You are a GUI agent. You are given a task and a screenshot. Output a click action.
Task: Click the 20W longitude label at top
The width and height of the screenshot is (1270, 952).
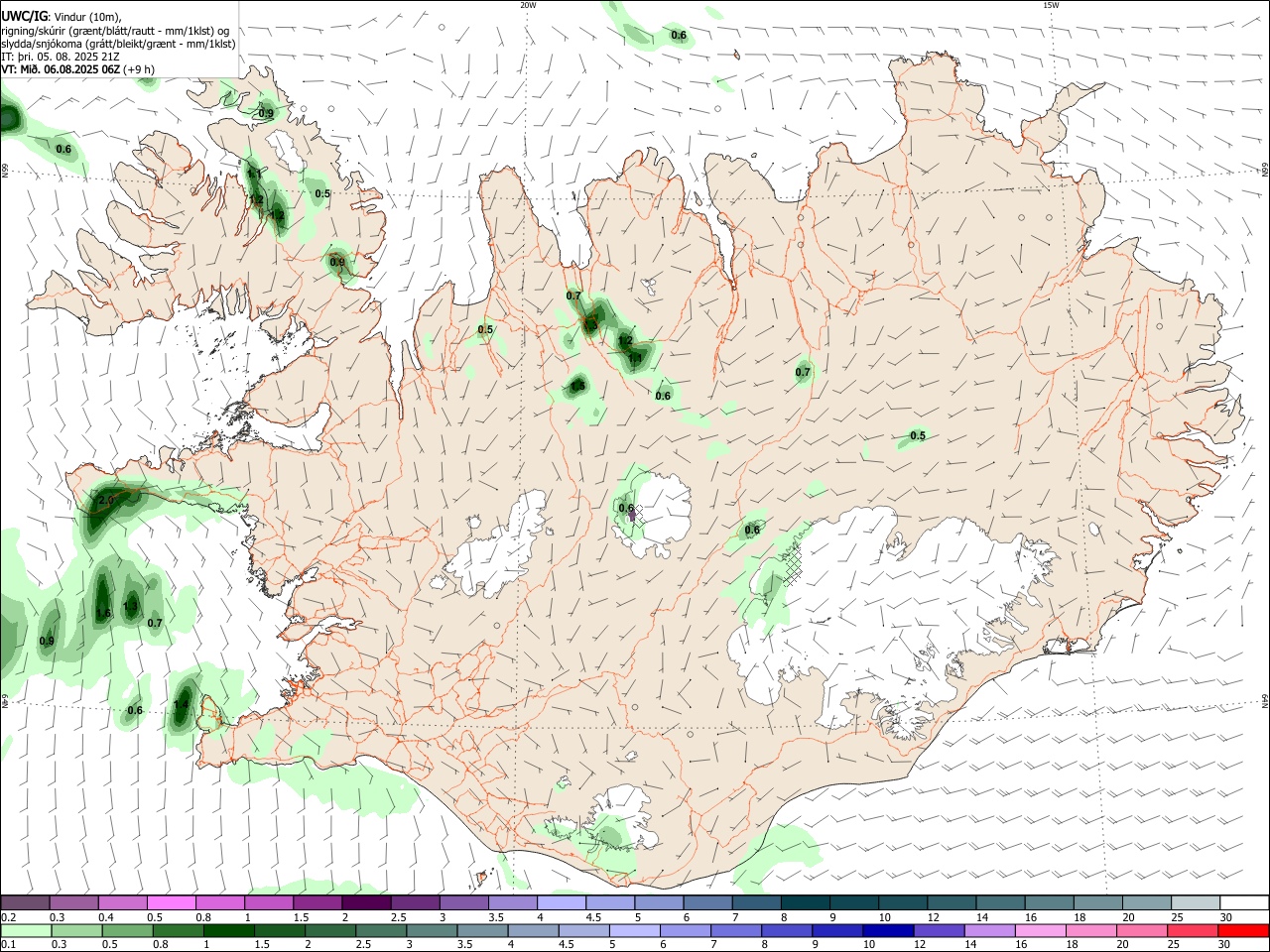pos(528,5)
